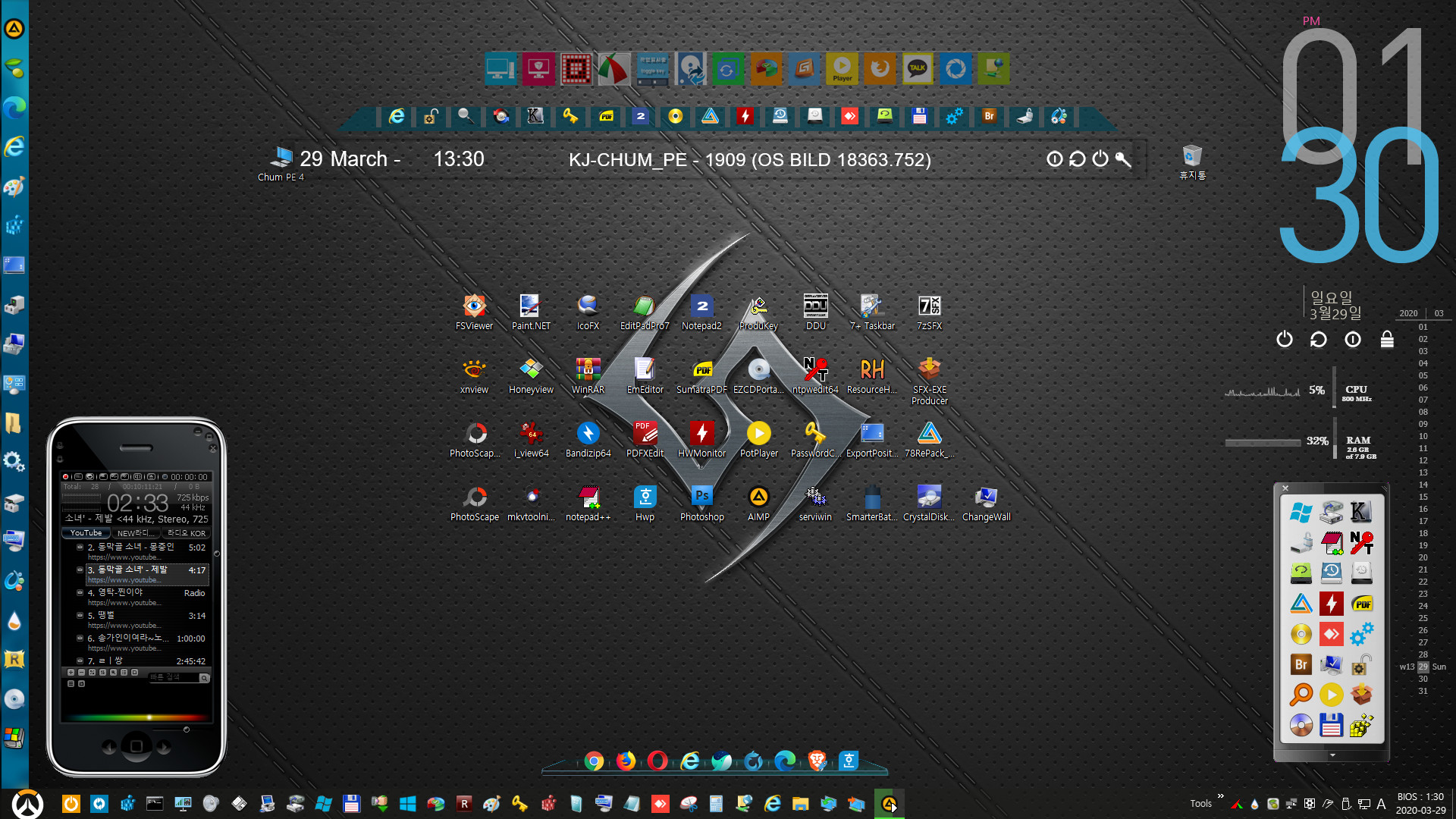Open CrystalDisk desktop shortcut
Viewport: 1456px width, 819px height.
click(x=929, y=504)
